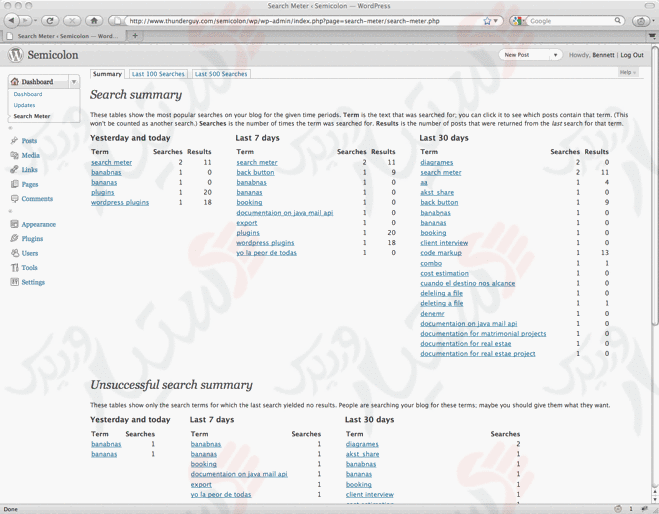This screenshot has width=659, height=514.
Task: Expand the New Post dropdown arrow
Action: (x=555, y=55)
